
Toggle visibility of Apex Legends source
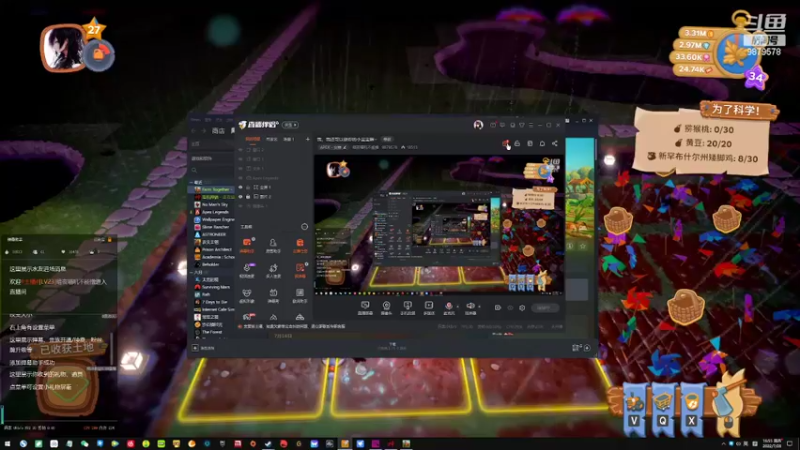click(x=241, y=178)
